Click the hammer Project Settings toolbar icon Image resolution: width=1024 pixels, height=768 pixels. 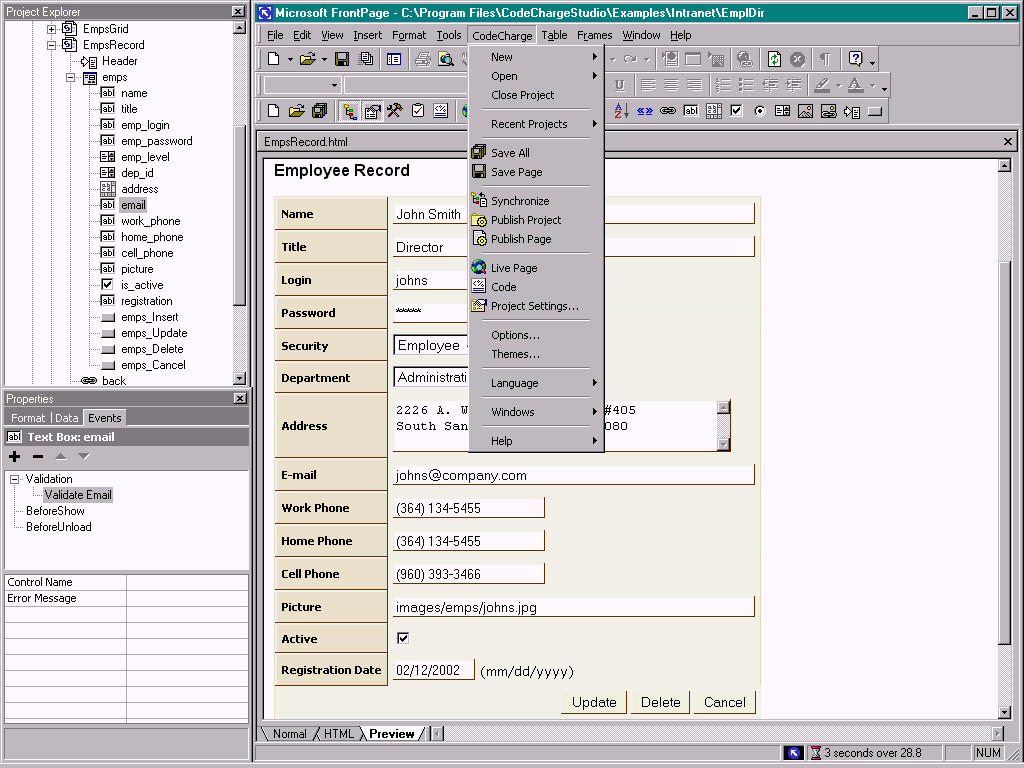coord(394,111)
